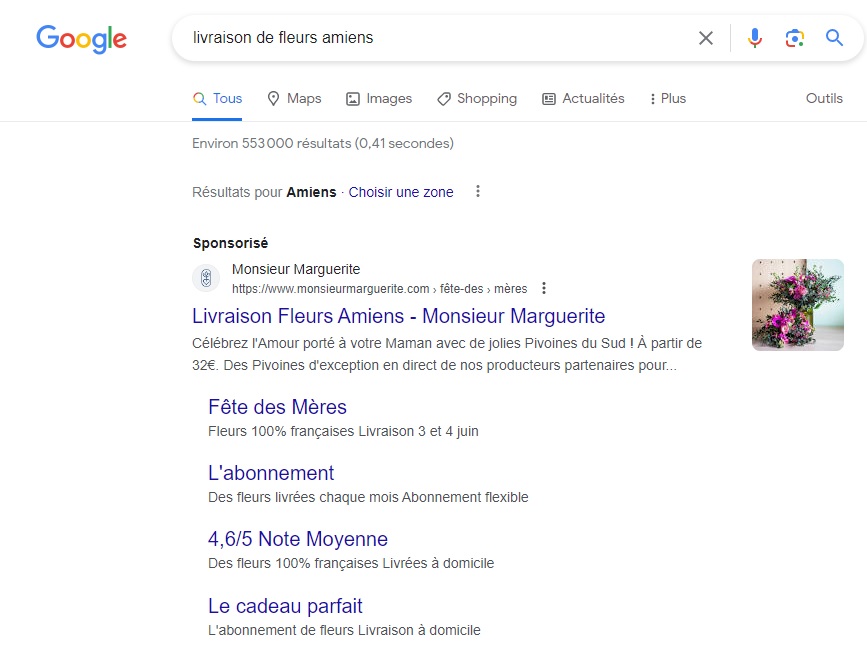Open Google Lens image search icon
This screenshot has height=656, width=867.
[x=795, y=38]
